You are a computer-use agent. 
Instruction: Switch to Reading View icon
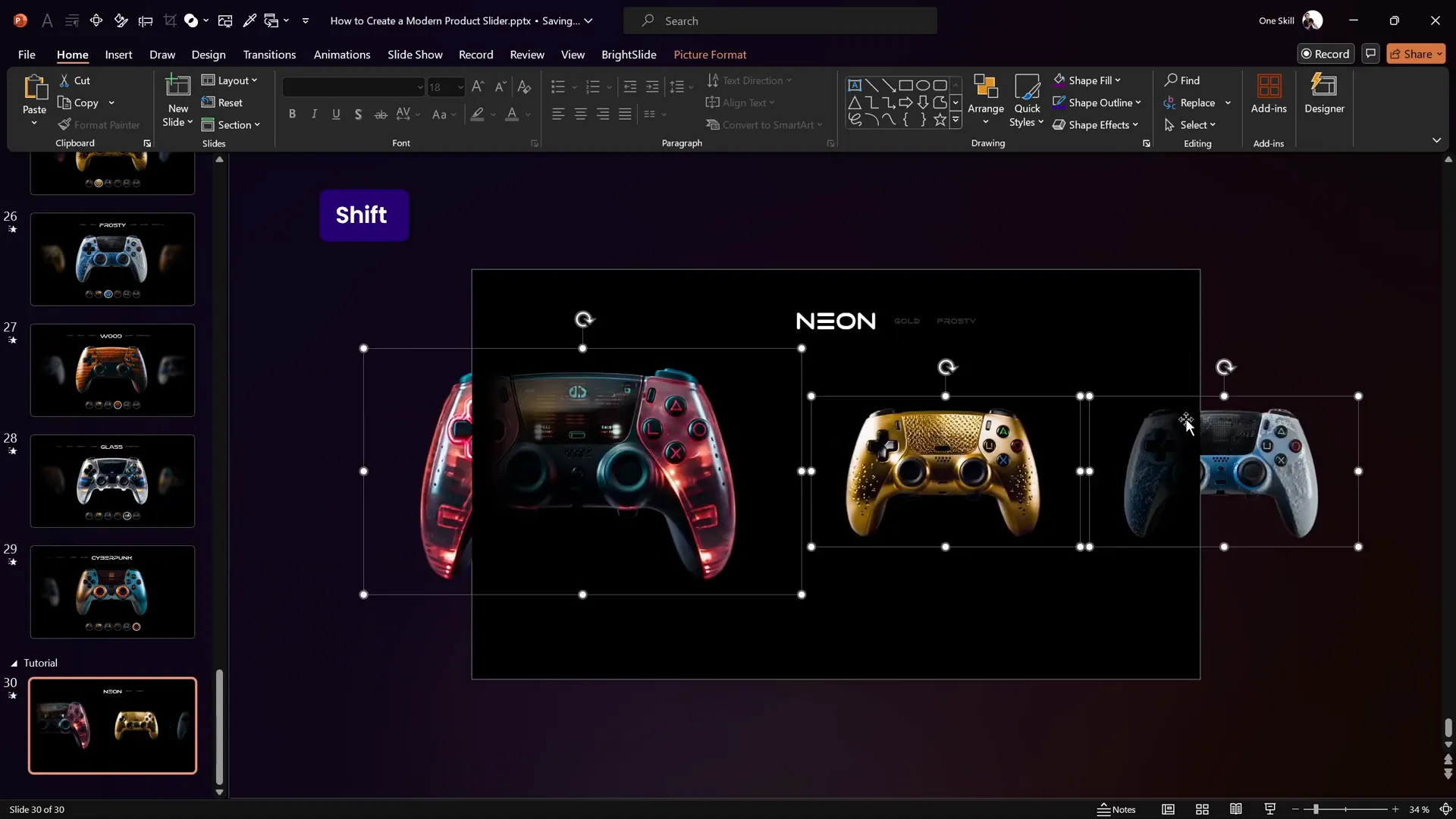[1236, 809]
